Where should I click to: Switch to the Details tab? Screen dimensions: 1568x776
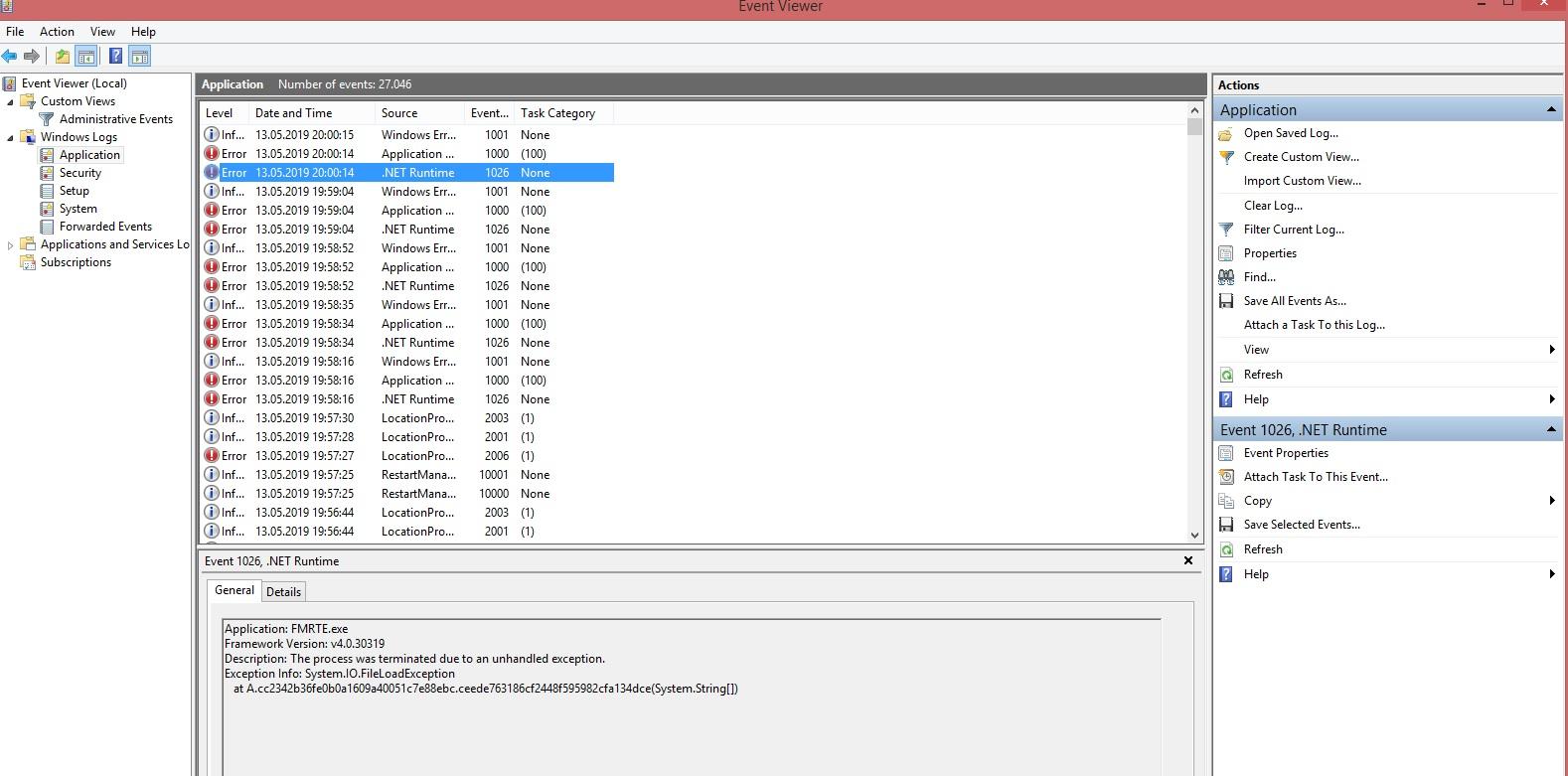283,592
